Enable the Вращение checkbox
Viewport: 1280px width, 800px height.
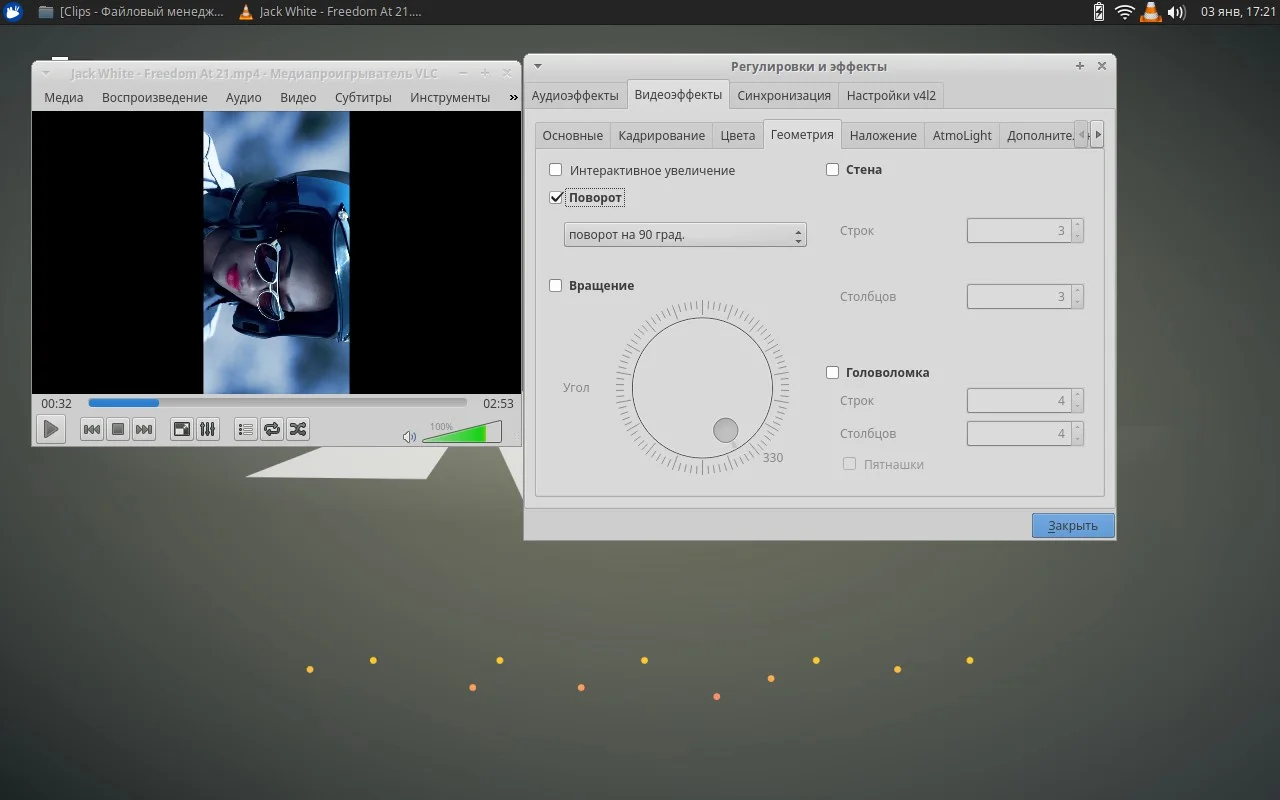556,286
